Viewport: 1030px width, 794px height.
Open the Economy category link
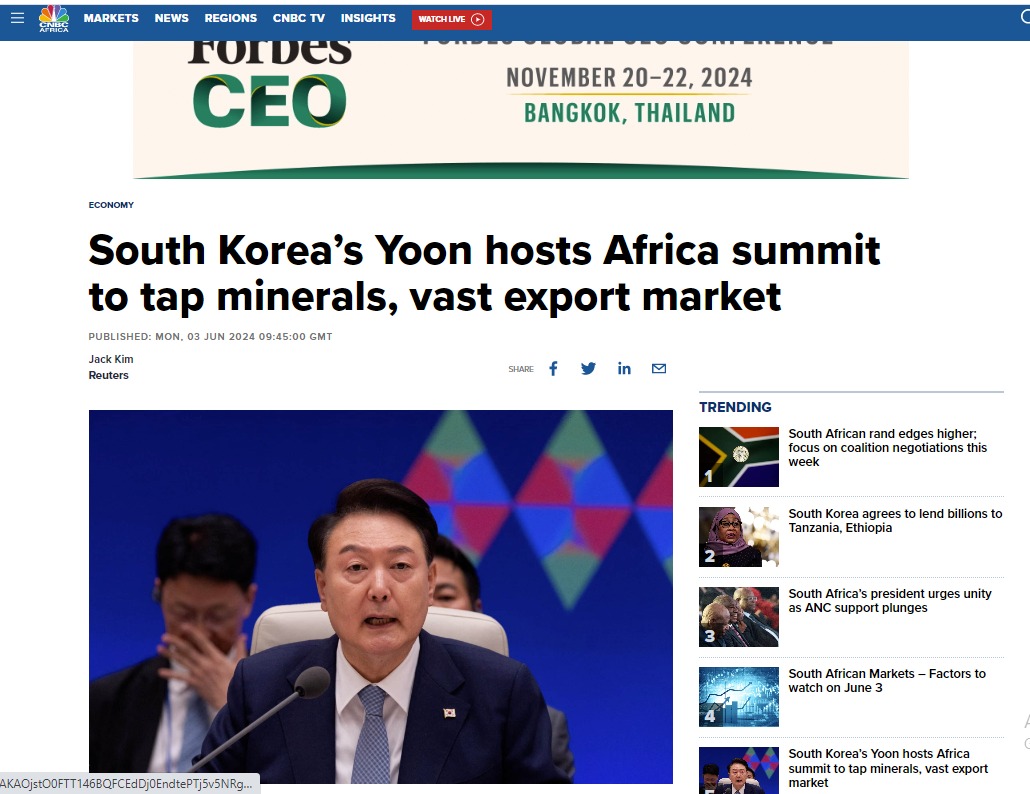coord(111,205)
